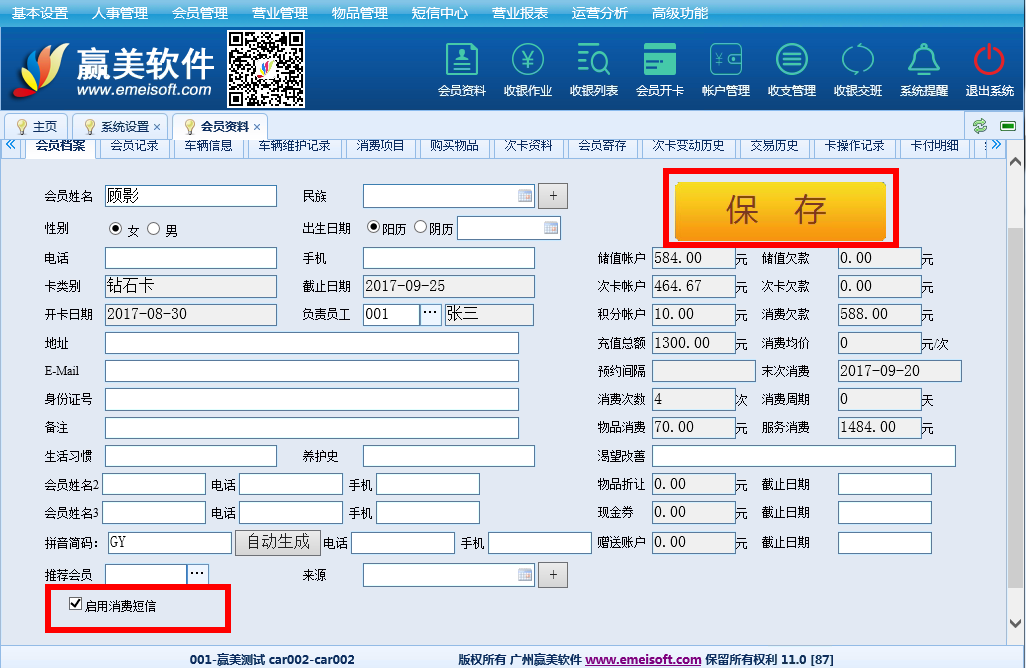Screen dimensions: 1026x668
Task: Click the 退出系统 power icon
Action: click(x=989, y=68)
